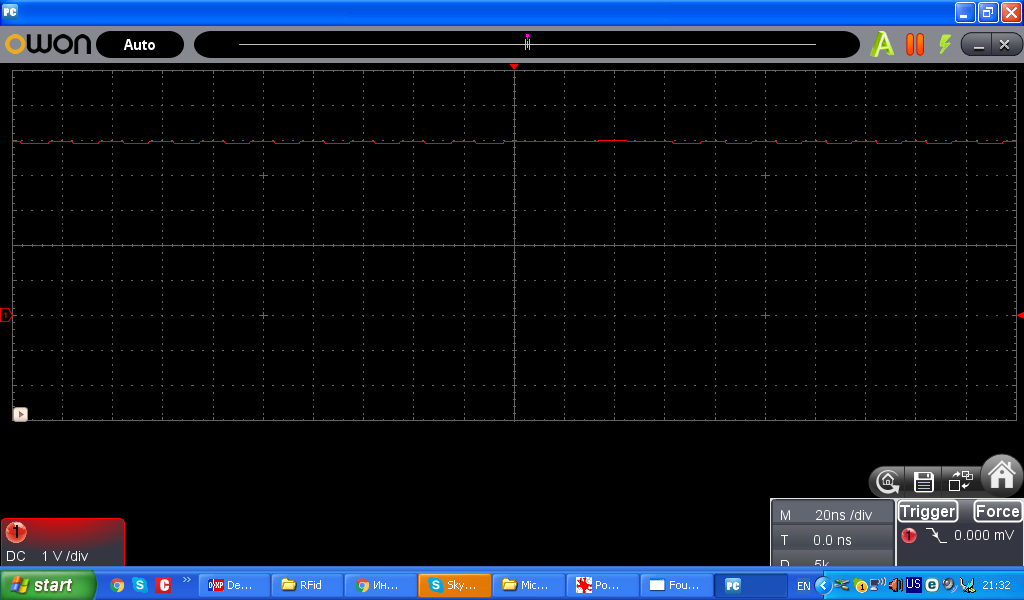Click the window switch/export icon
Screen dimensions: 1024x600
960,481
